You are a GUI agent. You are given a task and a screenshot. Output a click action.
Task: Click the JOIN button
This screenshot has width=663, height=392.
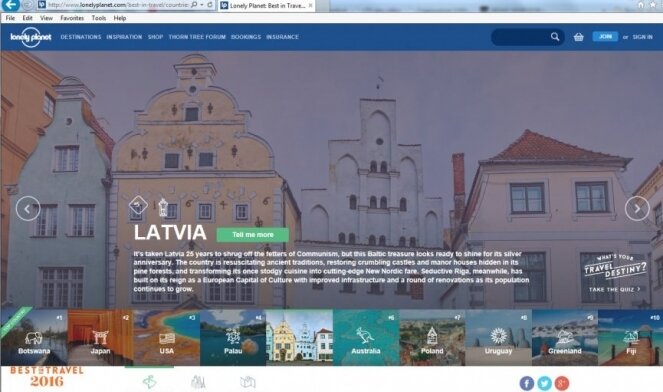tap(605, 37)
